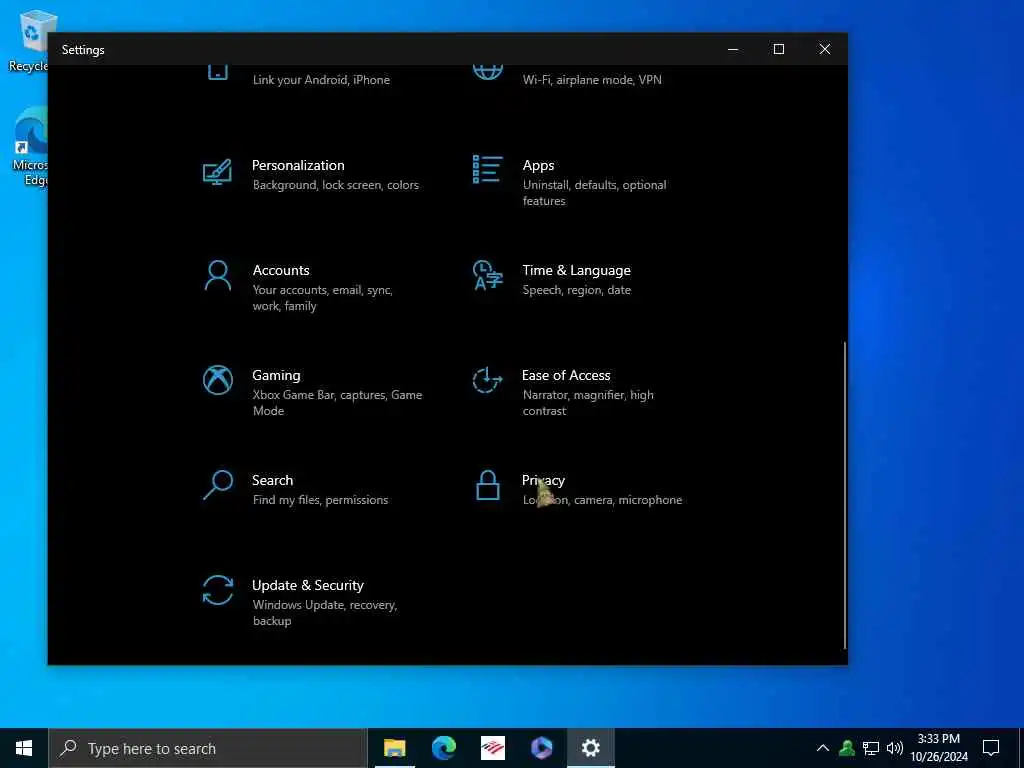Open the network tray icon

coord(871,748)
